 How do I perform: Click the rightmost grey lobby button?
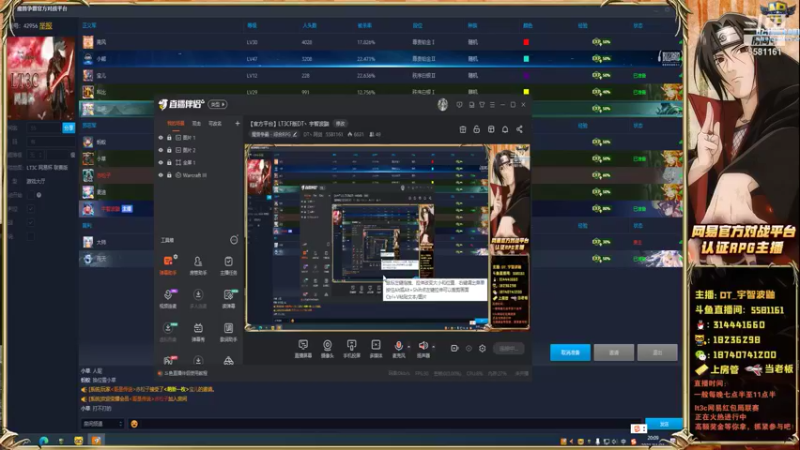pyautogui.click(x=657, y=353)
